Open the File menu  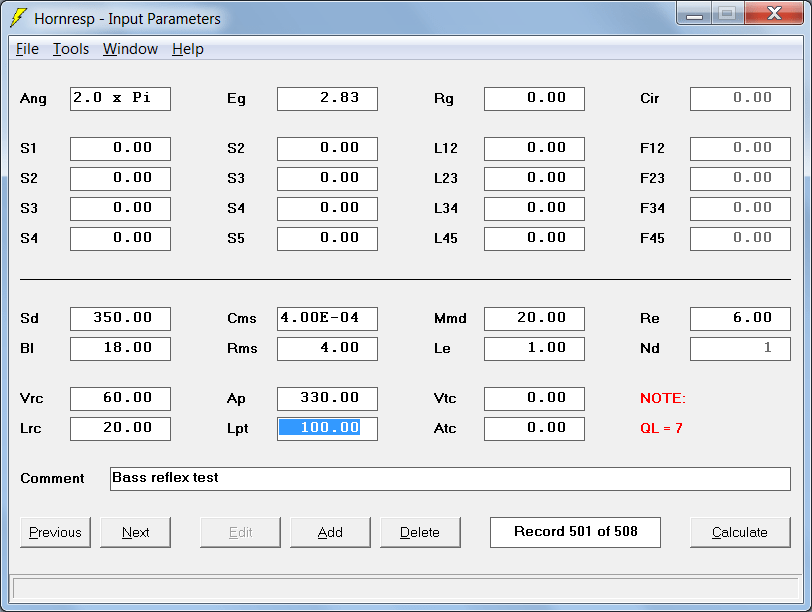(x=27, y=49)
